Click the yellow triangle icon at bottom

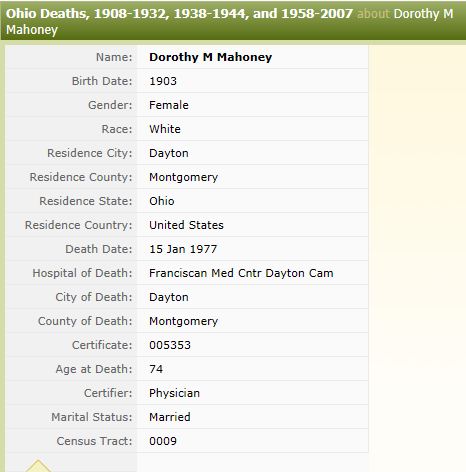click(38, 466)
